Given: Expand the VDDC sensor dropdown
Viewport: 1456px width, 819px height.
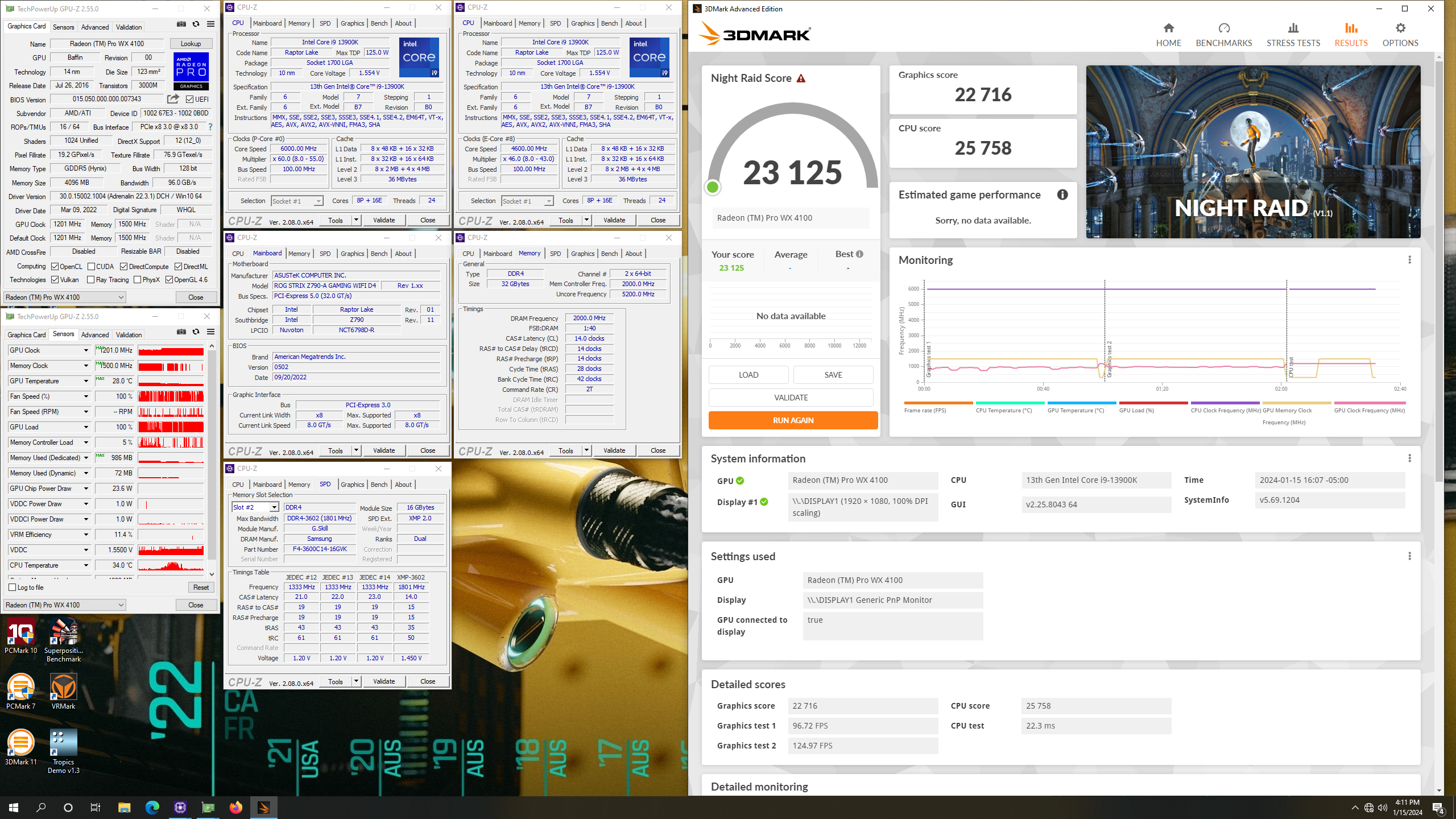Looking at the screenshot, I should point(86,550).
